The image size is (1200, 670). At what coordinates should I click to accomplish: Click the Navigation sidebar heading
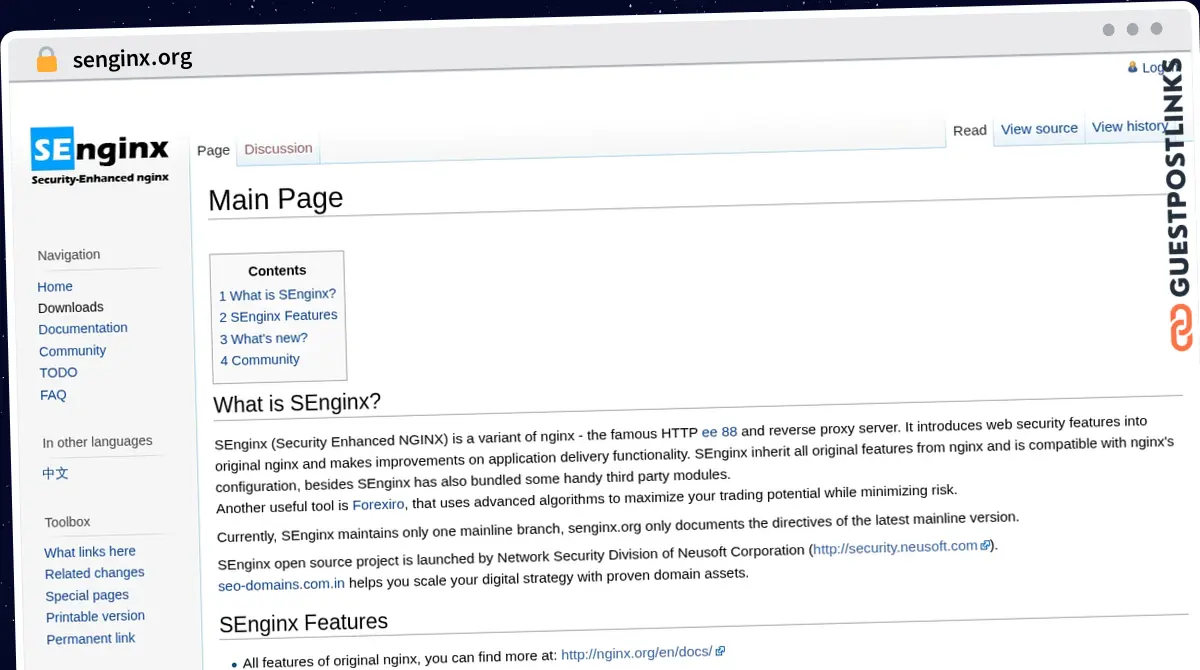coord(69,255)
